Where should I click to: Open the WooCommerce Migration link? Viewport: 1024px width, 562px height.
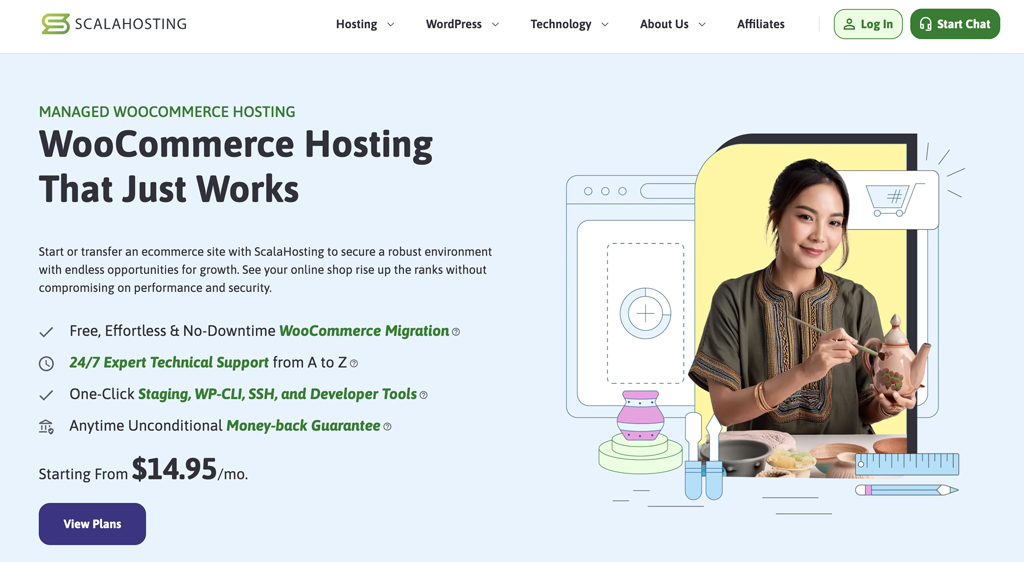pos(364,331)
